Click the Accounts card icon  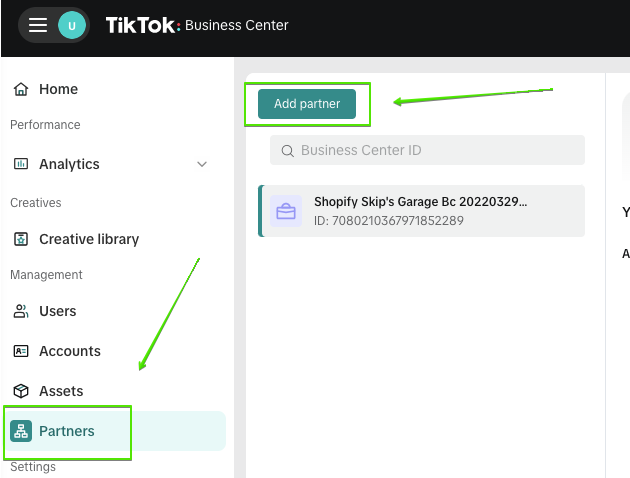pyautogui.click(x=21, y=351)
